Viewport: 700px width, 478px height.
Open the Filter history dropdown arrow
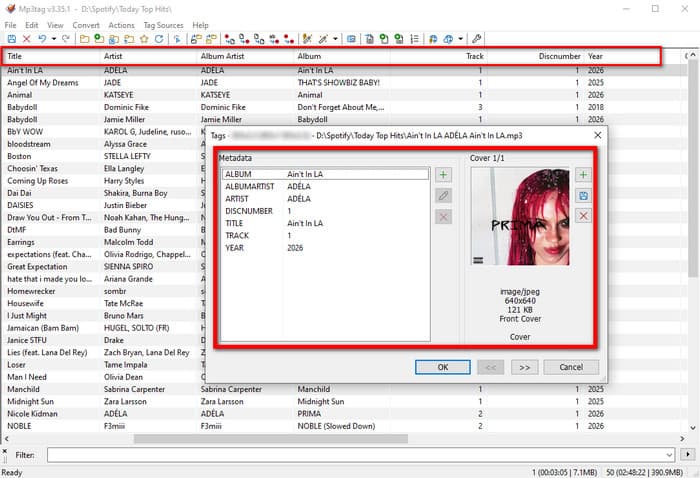pyautogui.click(x=669, y=455)
